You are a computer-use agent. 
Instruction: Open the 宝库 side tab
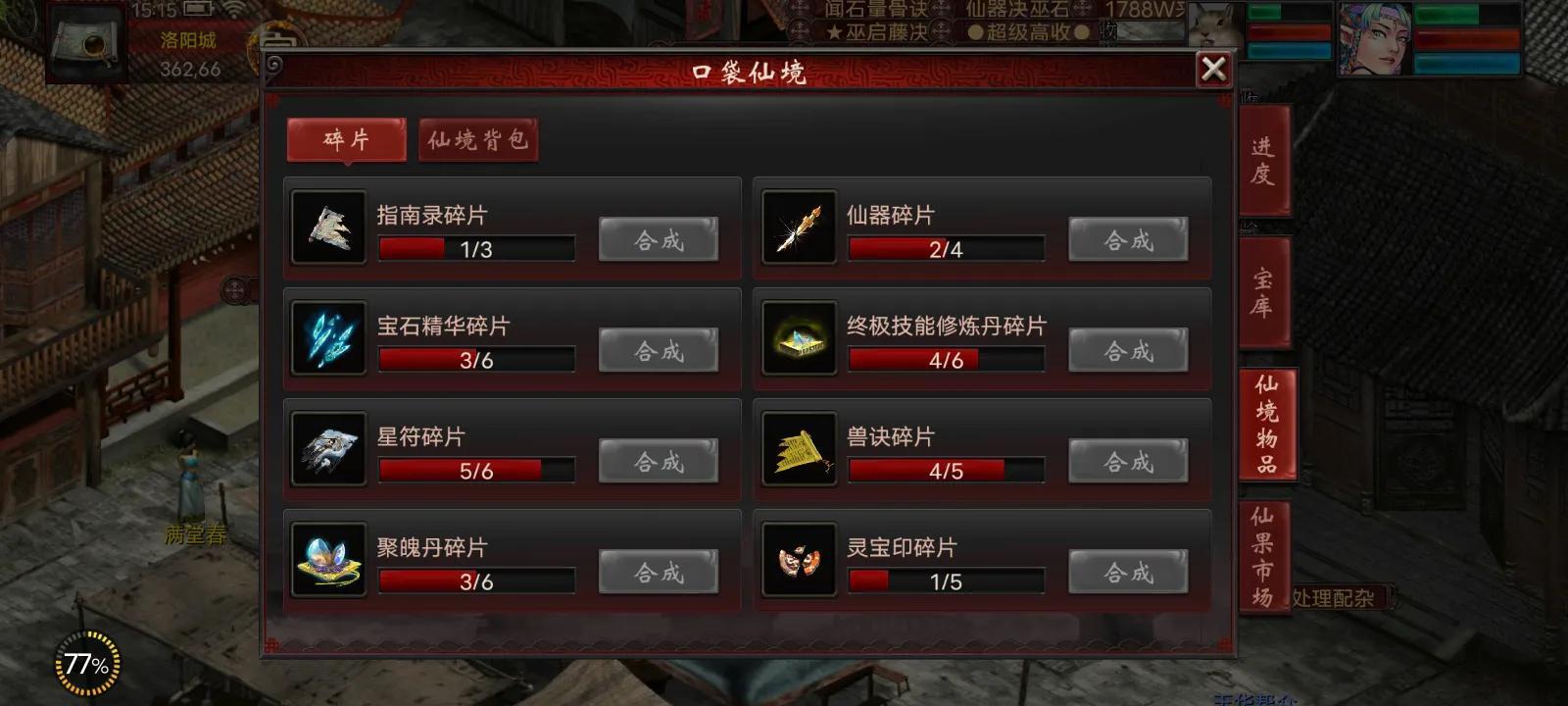(x=1264, y=292)
